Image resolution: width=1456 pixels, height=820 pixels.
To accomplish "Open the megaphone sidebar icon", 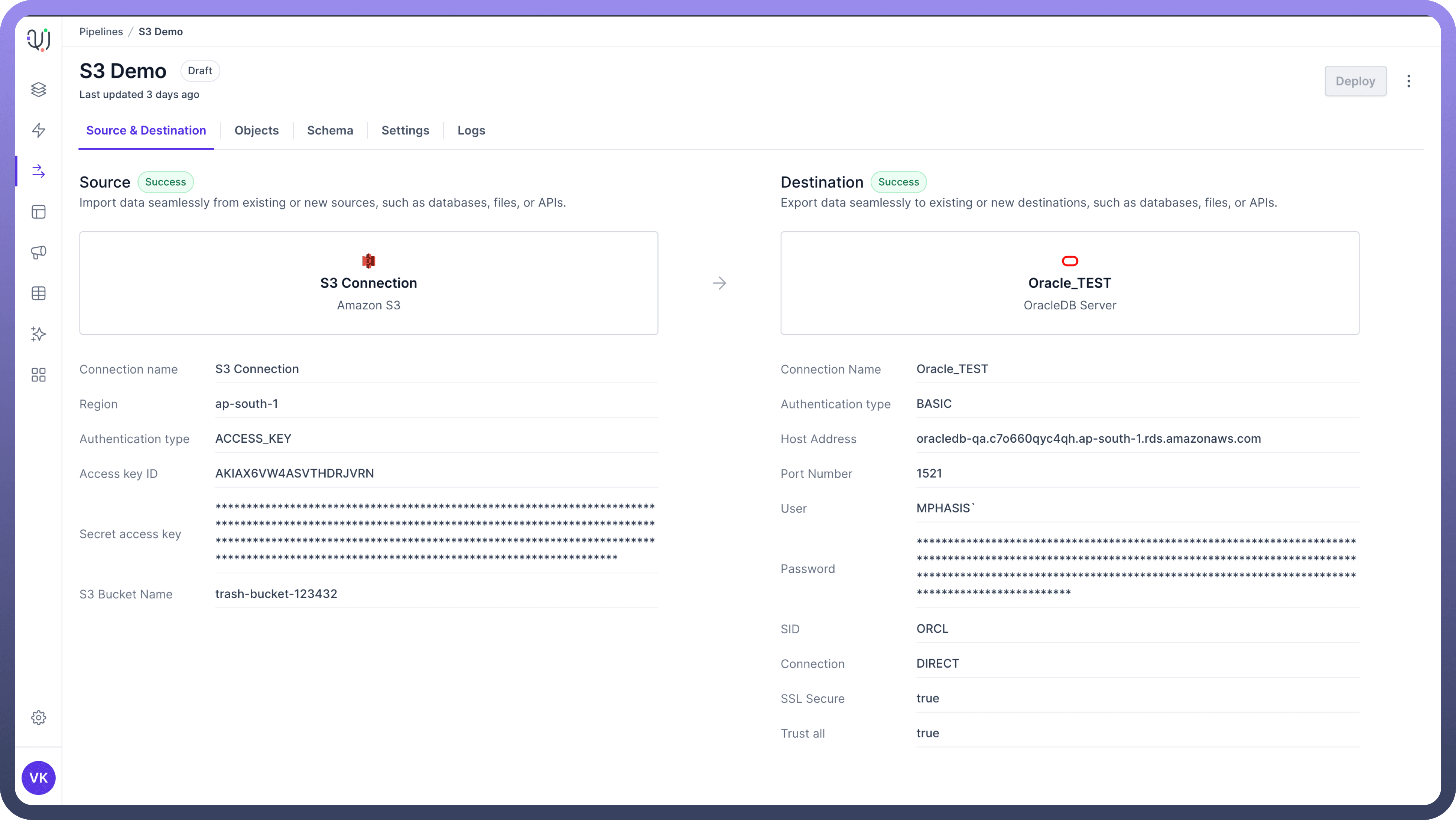I will pyautogui.click(x=38, y=253).
